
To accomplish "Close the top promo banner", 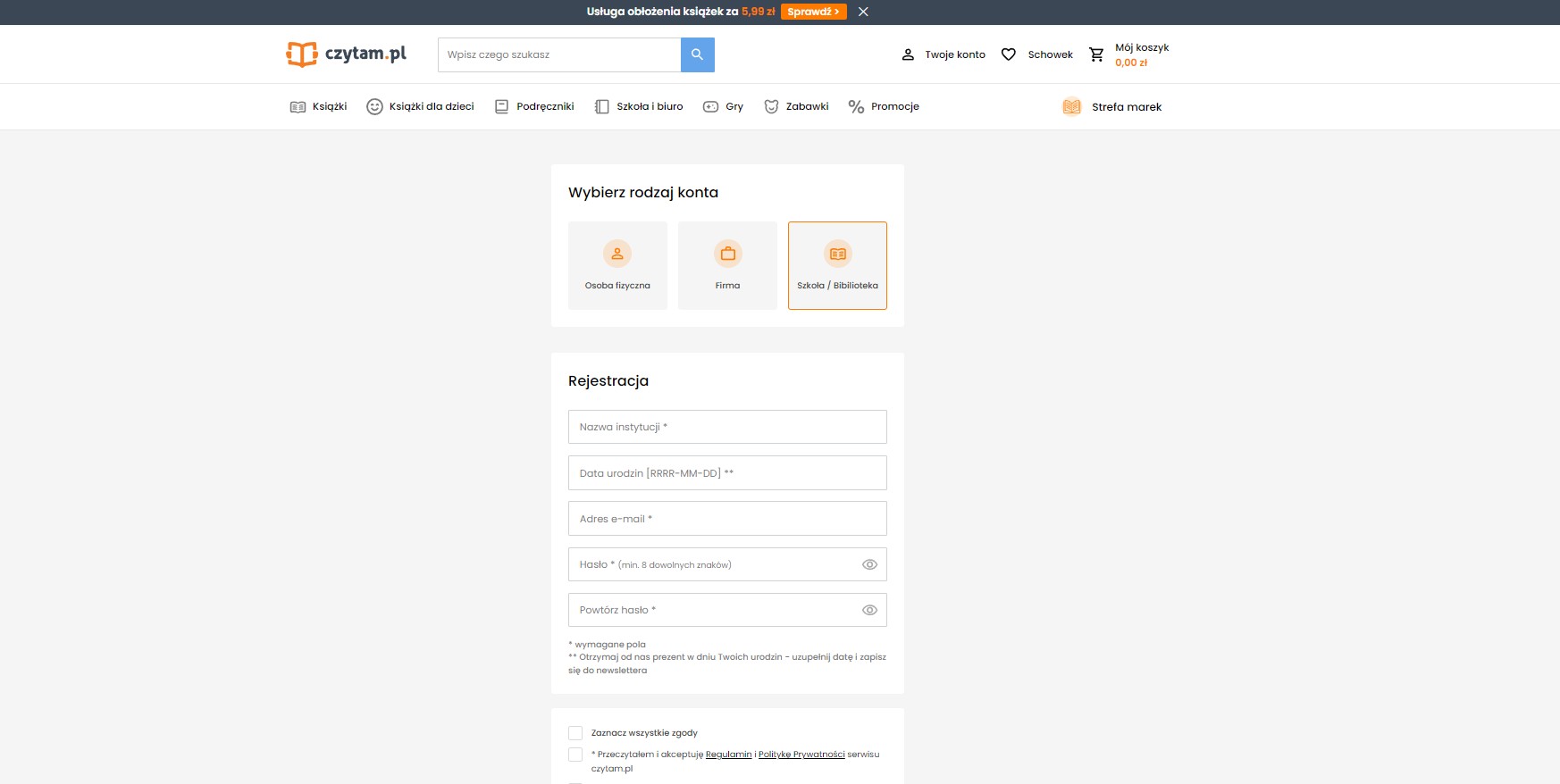I will [x=863, y=12].
